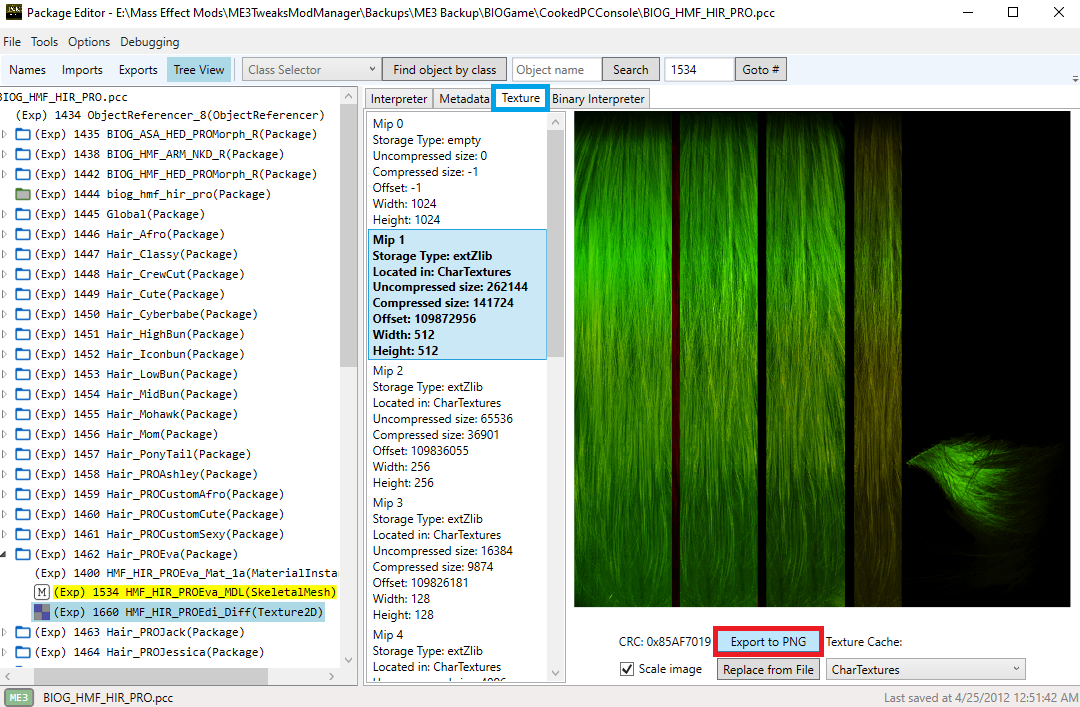Click the ME3 game badge in status bar

[19, 697]
